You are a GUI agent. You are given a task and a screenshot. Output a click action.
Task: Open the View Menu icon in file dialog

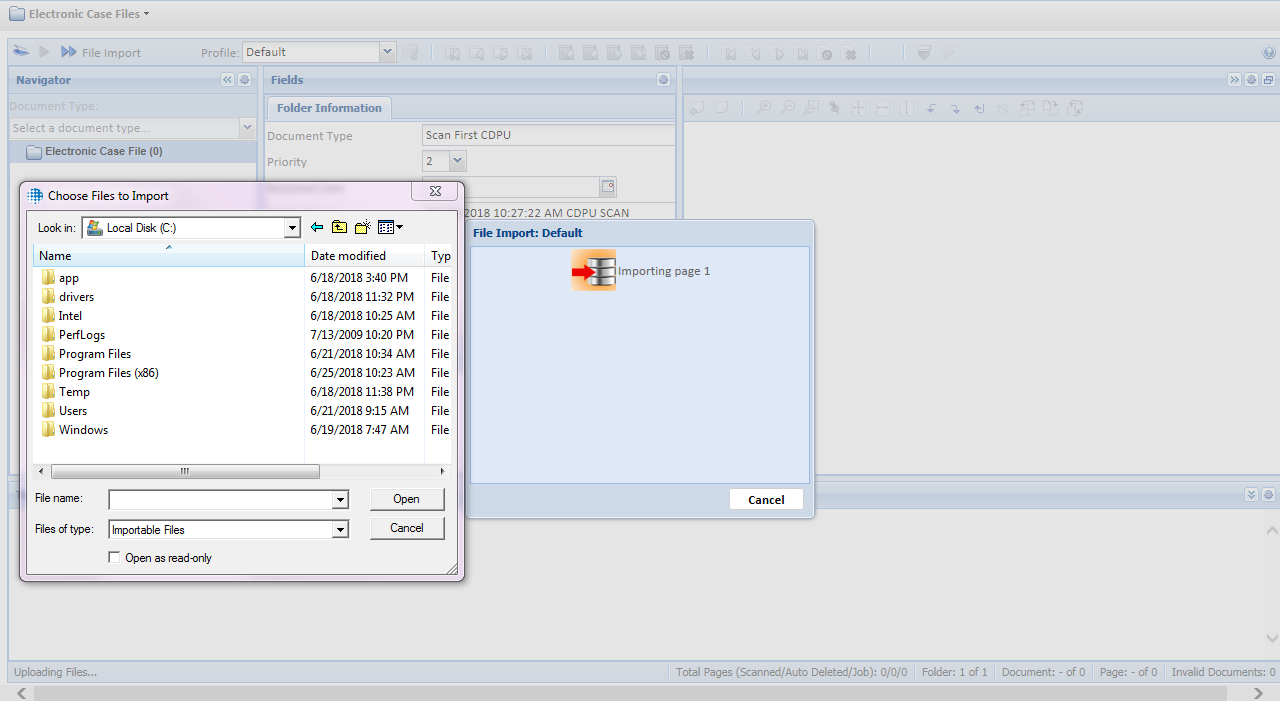pyautogui.click(x=390, y=227)
